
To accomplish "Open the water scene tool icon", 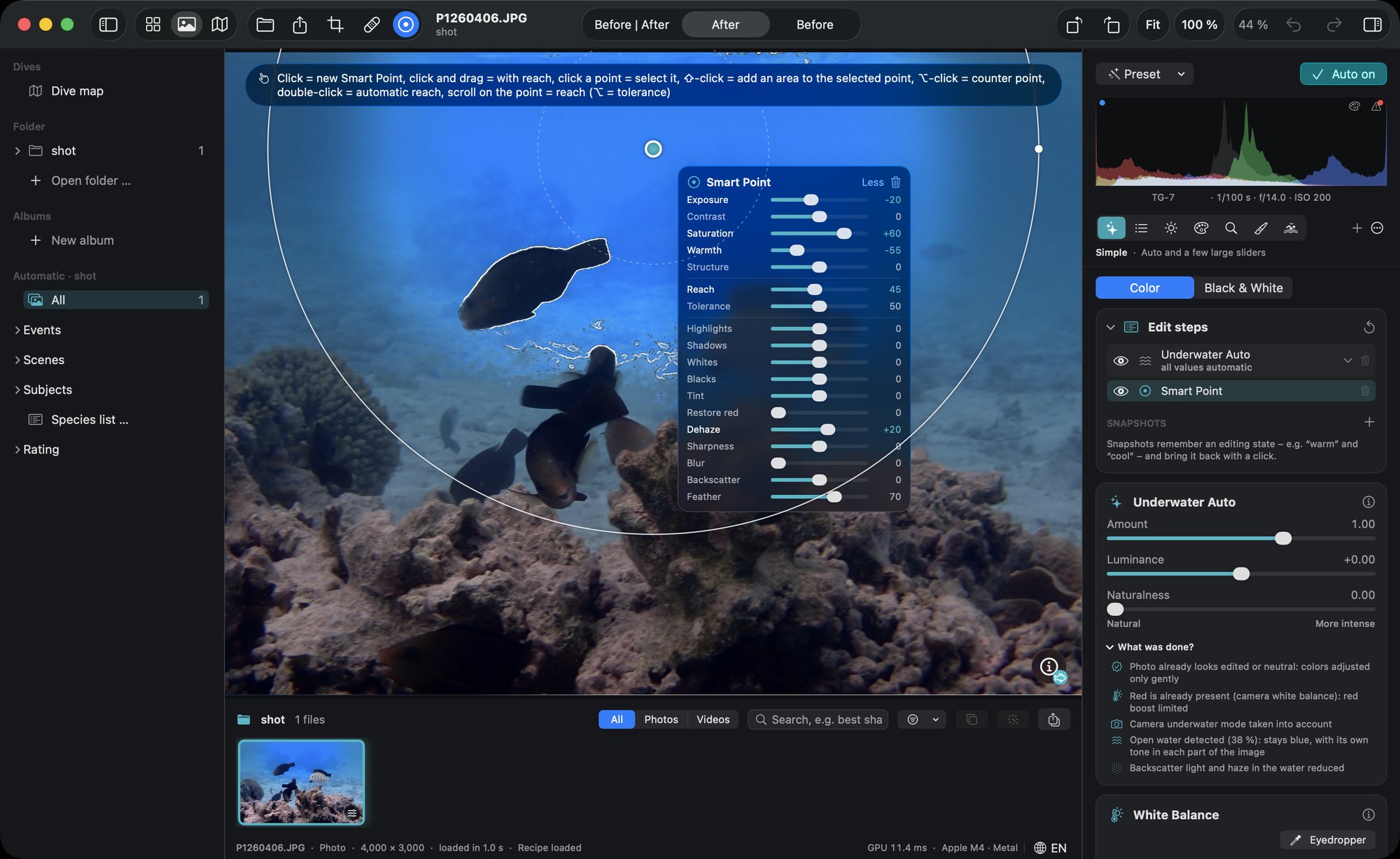I will coord(1291,228).
